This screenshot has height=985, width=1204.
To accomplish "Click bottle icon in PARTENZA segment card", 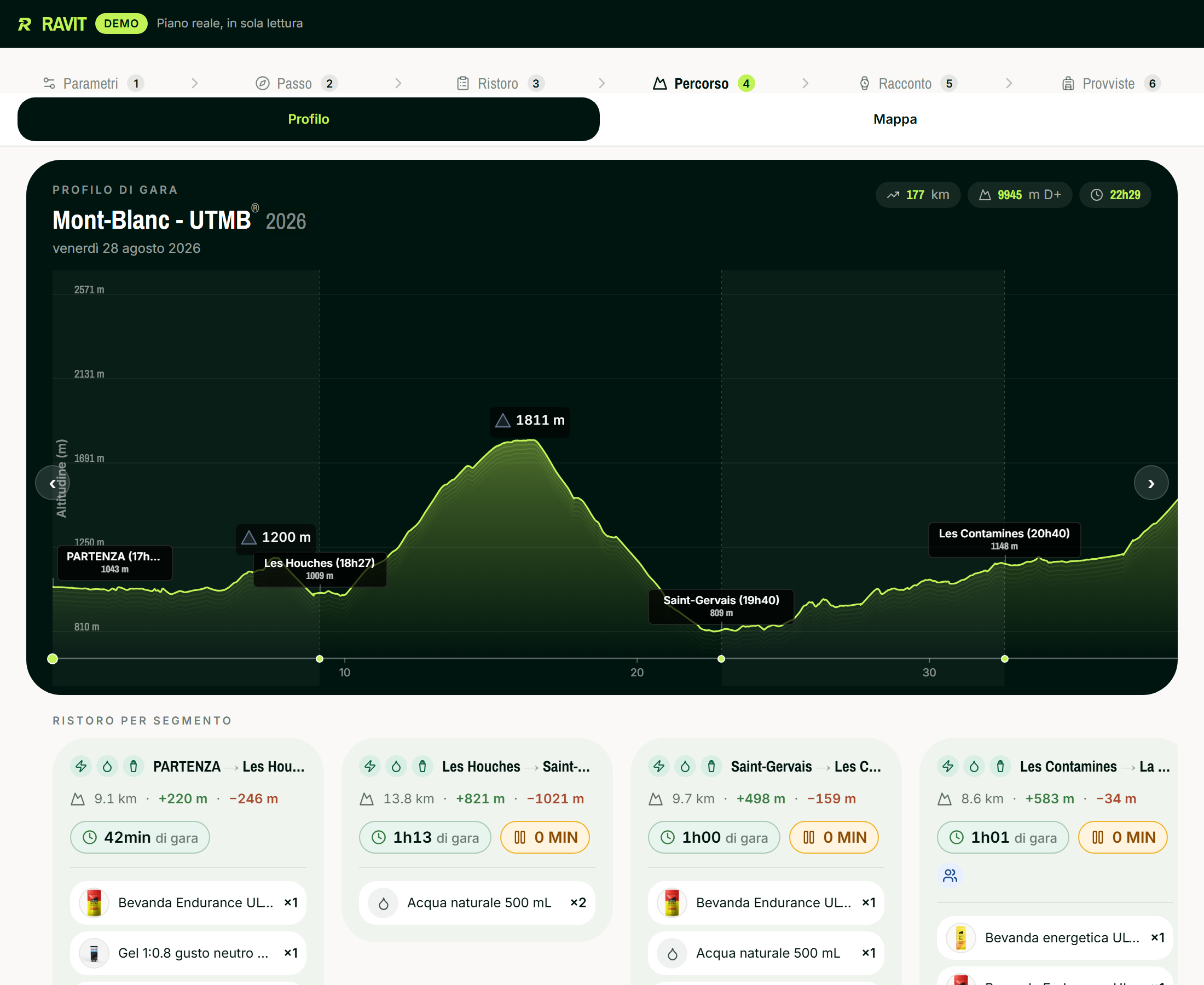I will coord(134,767).
